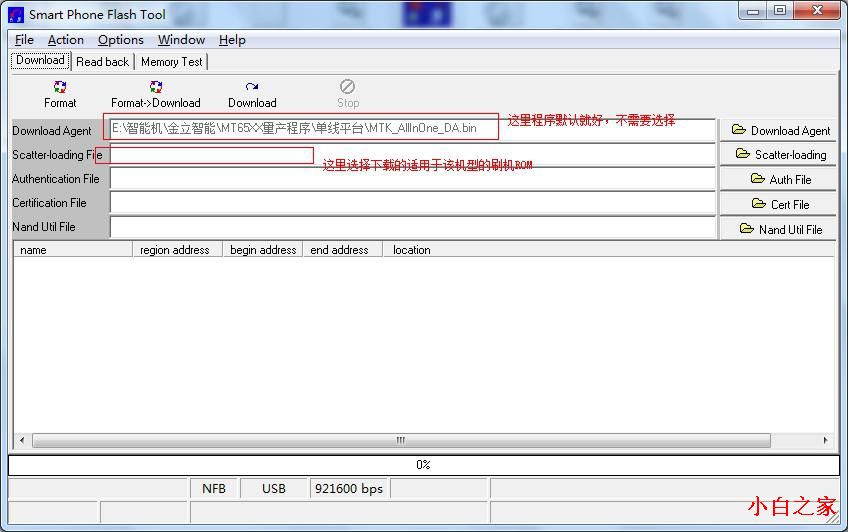
Task: Click the Download Agent path field
Action: 413,130
